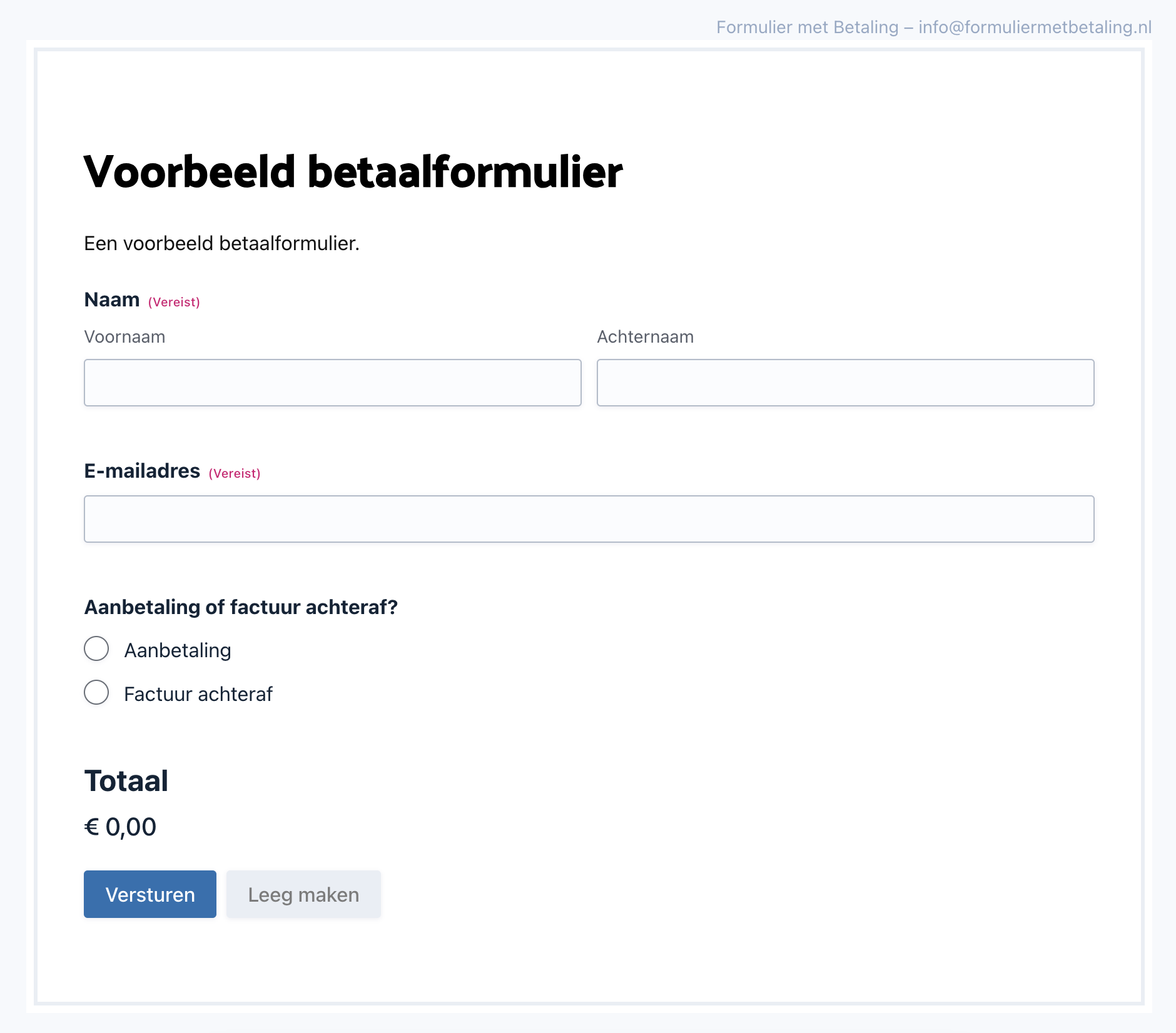Image resolution: width=1176 pixels, height=1033 pixels.
Task: Click the (Vereist) marker beside E-mailadres
Action: click(x=235, y=473)
